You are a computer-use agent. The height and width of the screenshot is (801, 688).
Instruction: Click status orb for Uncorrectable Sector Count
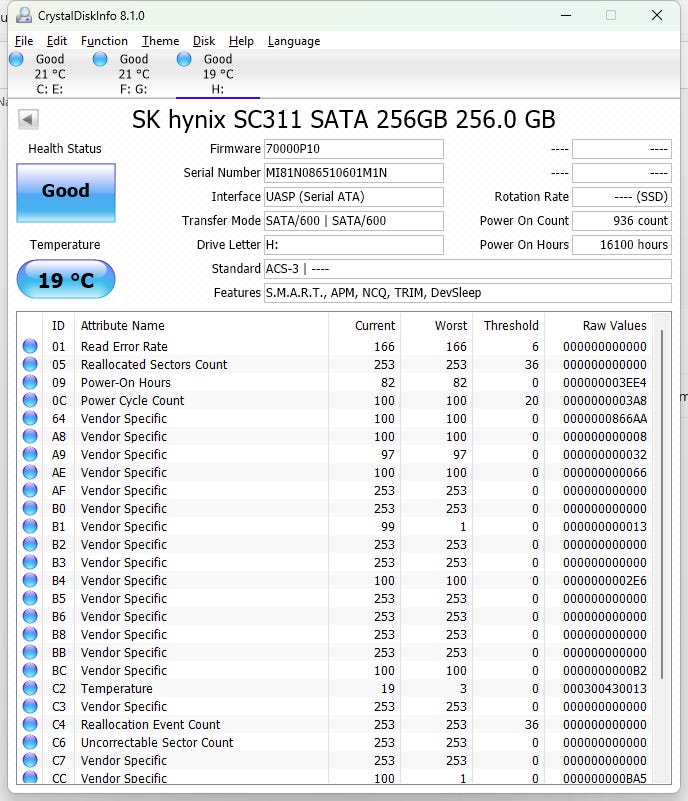coord(30,743)
